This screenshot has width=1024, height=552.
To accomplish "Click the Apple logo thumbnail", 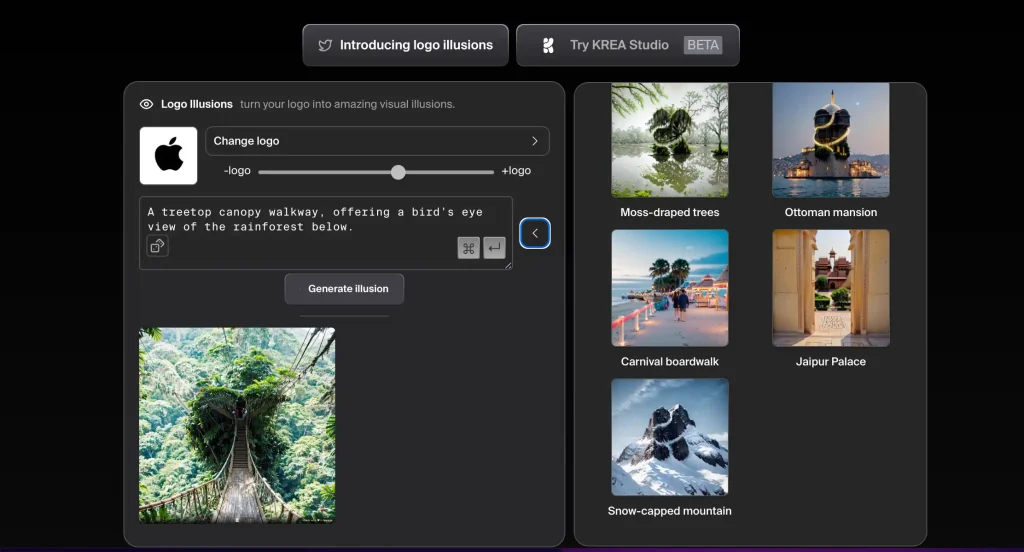I will point(168,155).
